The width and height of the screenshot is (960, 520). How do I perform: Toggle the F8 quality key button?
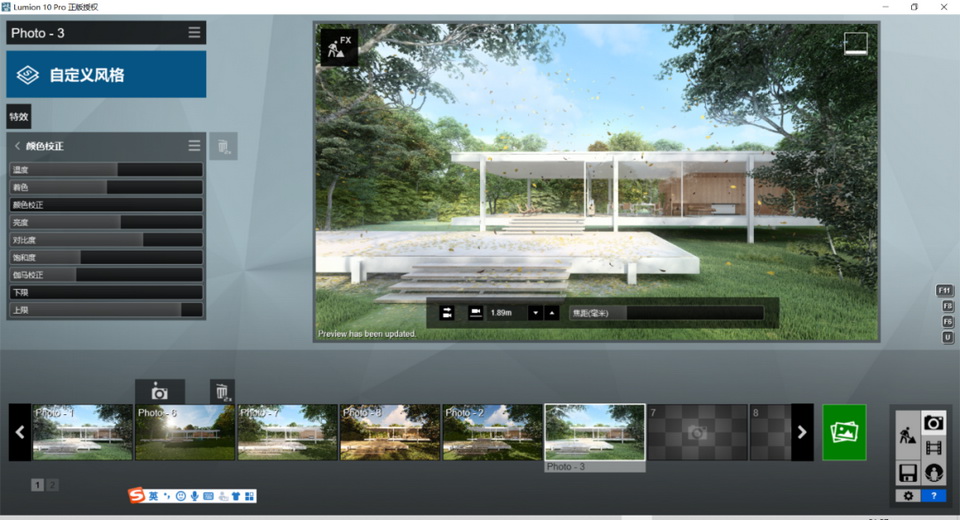pyautogui.click(x=946, y=306)
